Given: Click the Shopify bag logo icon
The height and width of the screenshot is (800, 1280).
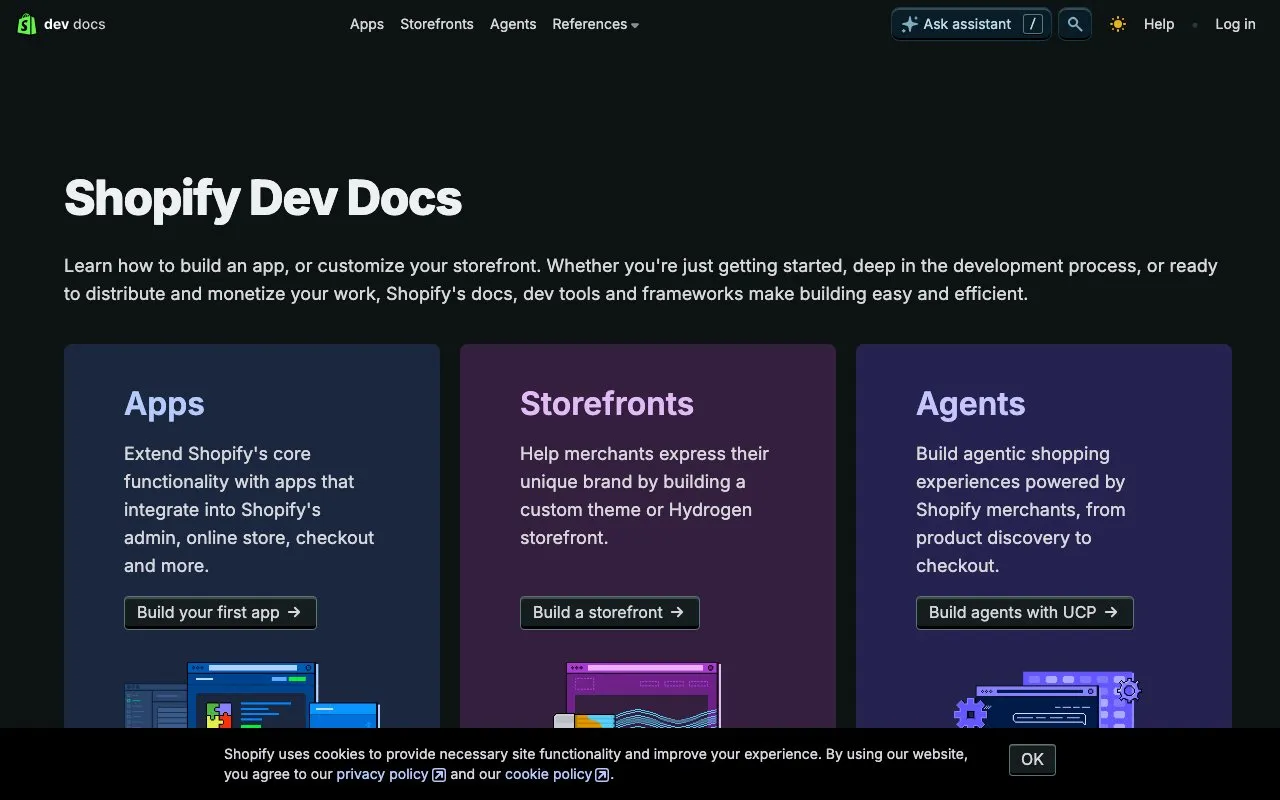Looking at the screenshot, I should tap(27, 24).
